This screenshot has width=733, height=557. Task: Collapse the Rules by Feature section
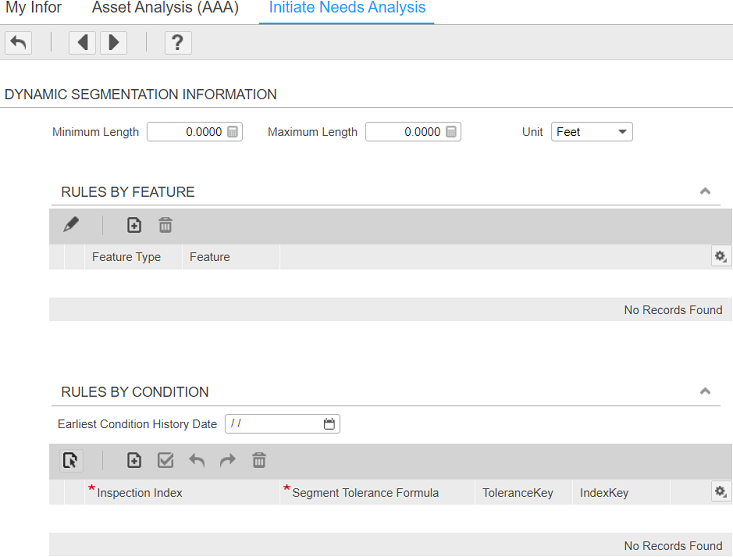tap(705, 191)
